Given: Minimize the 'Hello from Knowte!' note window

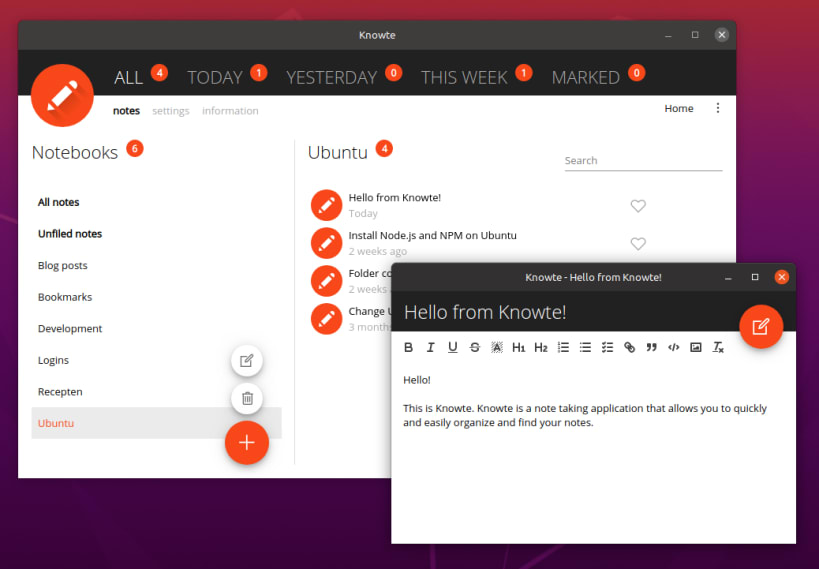Looking at the screenshot, I should pyautogui.click(x=728, y=277).
